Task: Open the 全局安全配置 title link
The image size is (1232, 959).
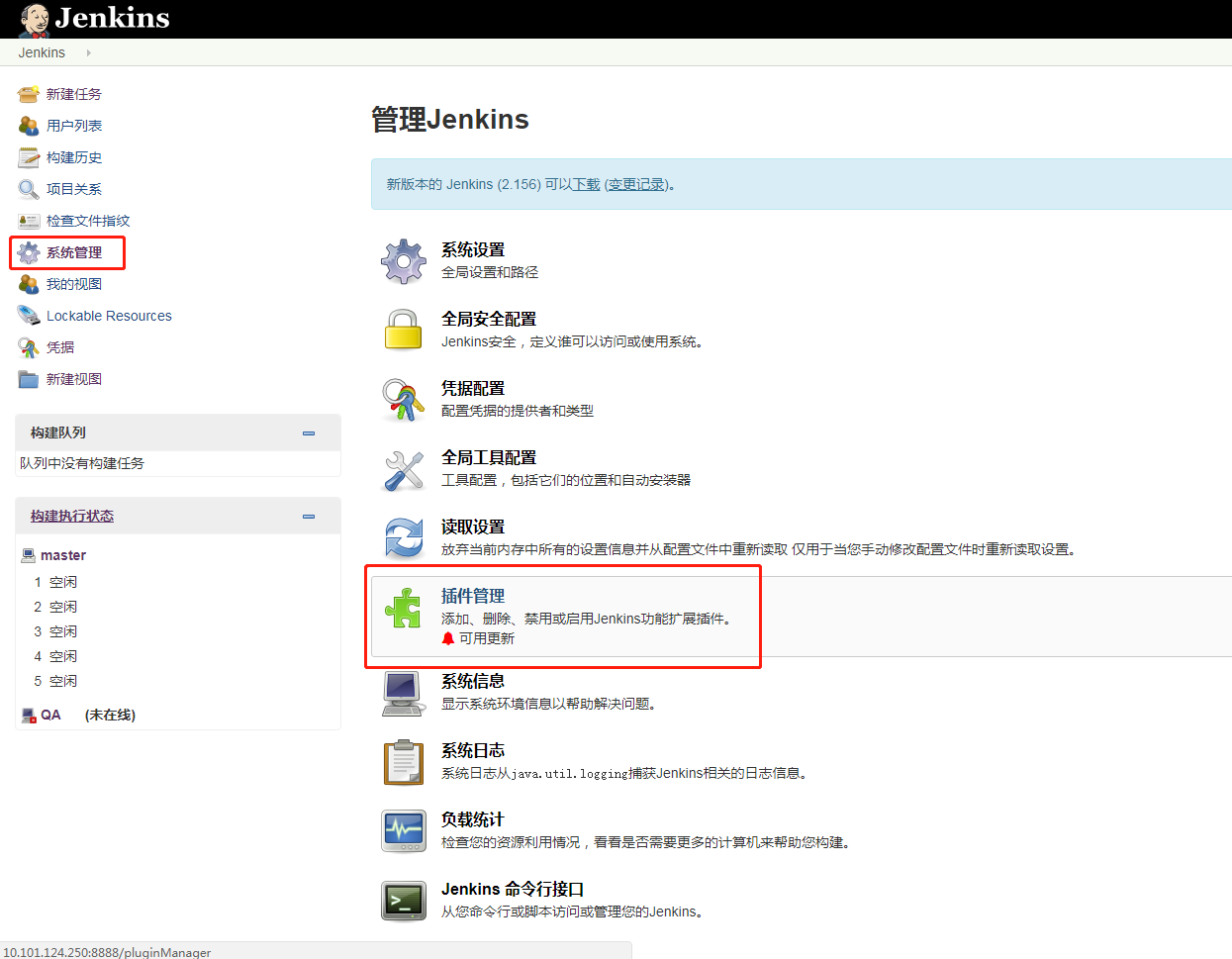Action: 489,319
